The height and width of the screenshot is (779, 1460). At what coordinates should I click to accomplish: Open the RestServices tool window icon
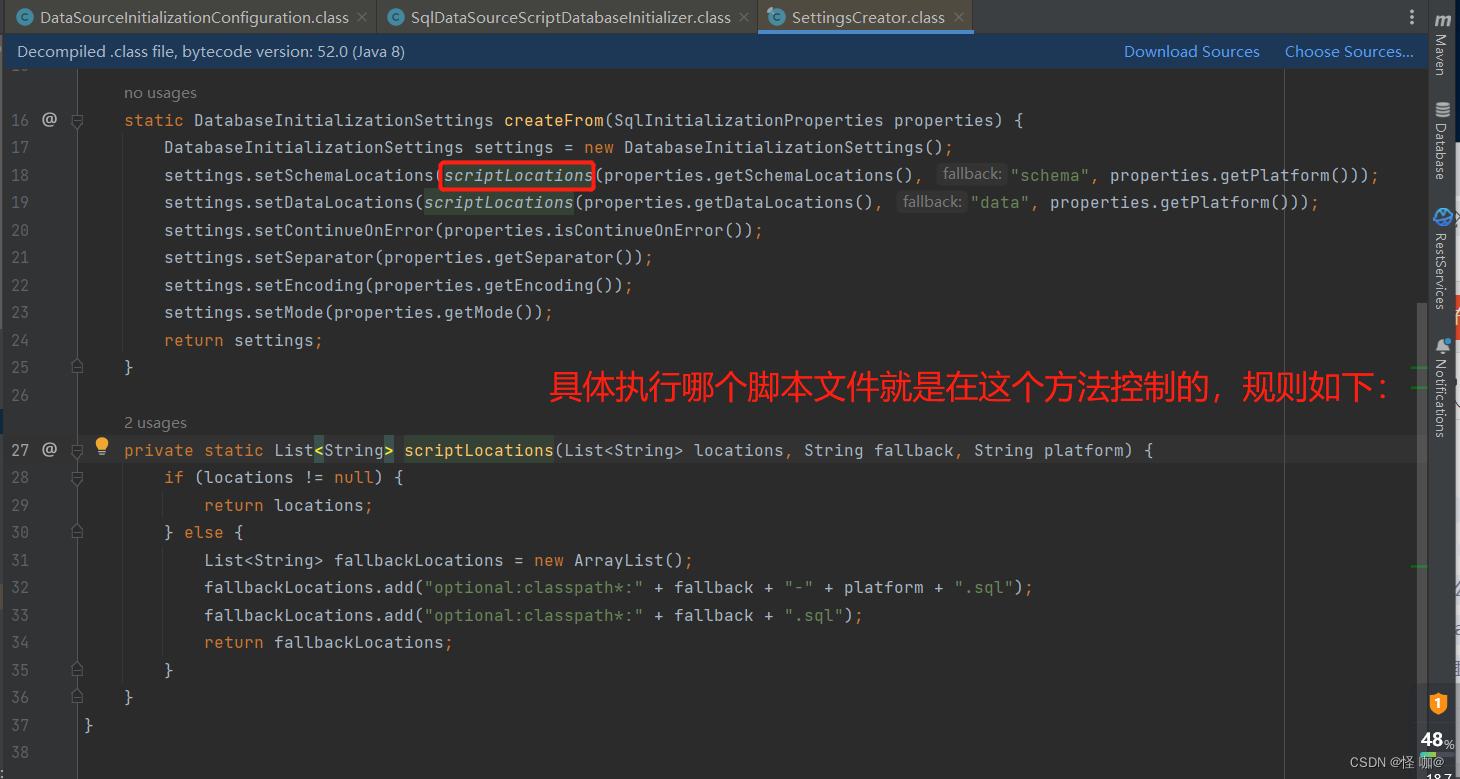pos(1442,217)
